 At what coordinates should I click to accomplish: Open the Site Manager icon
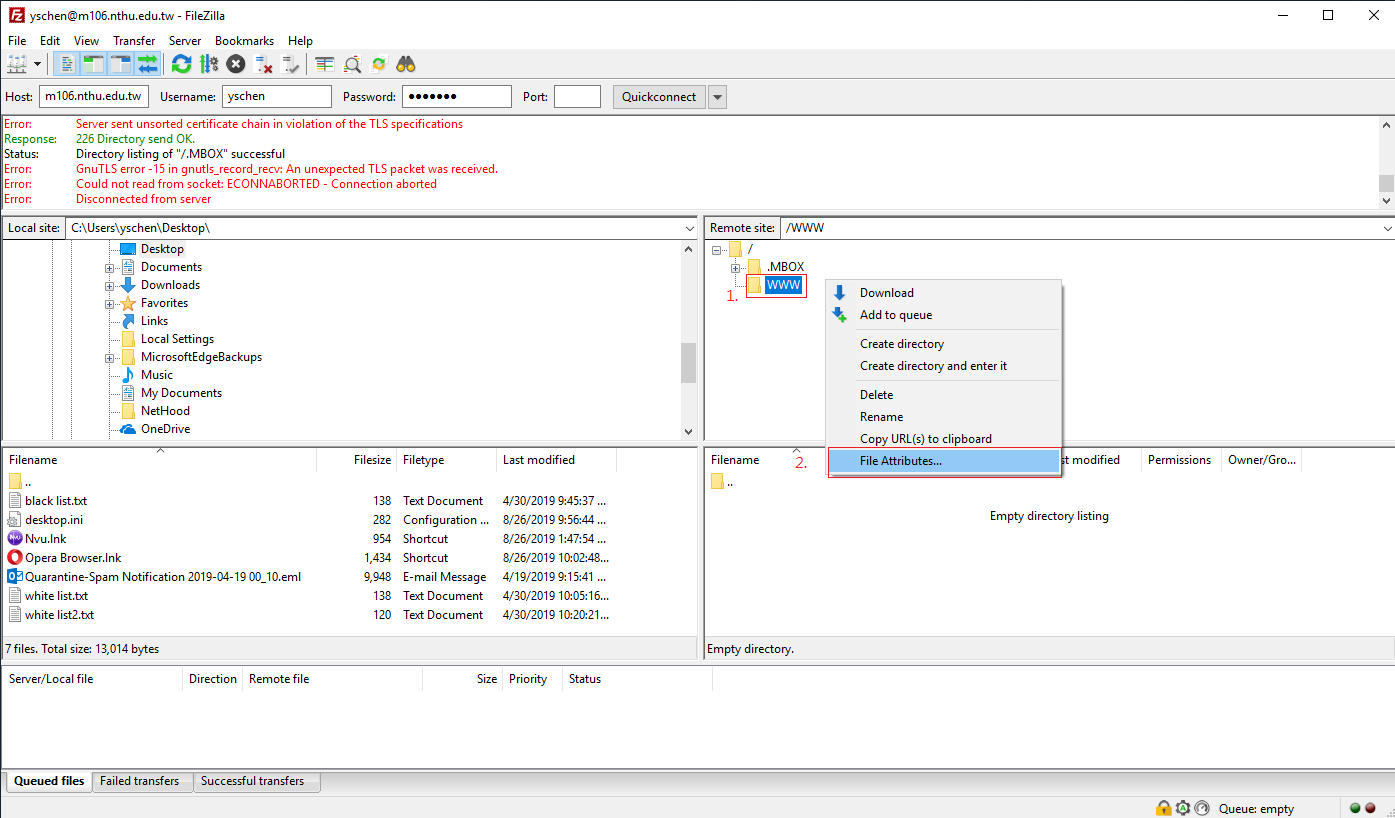17,64
